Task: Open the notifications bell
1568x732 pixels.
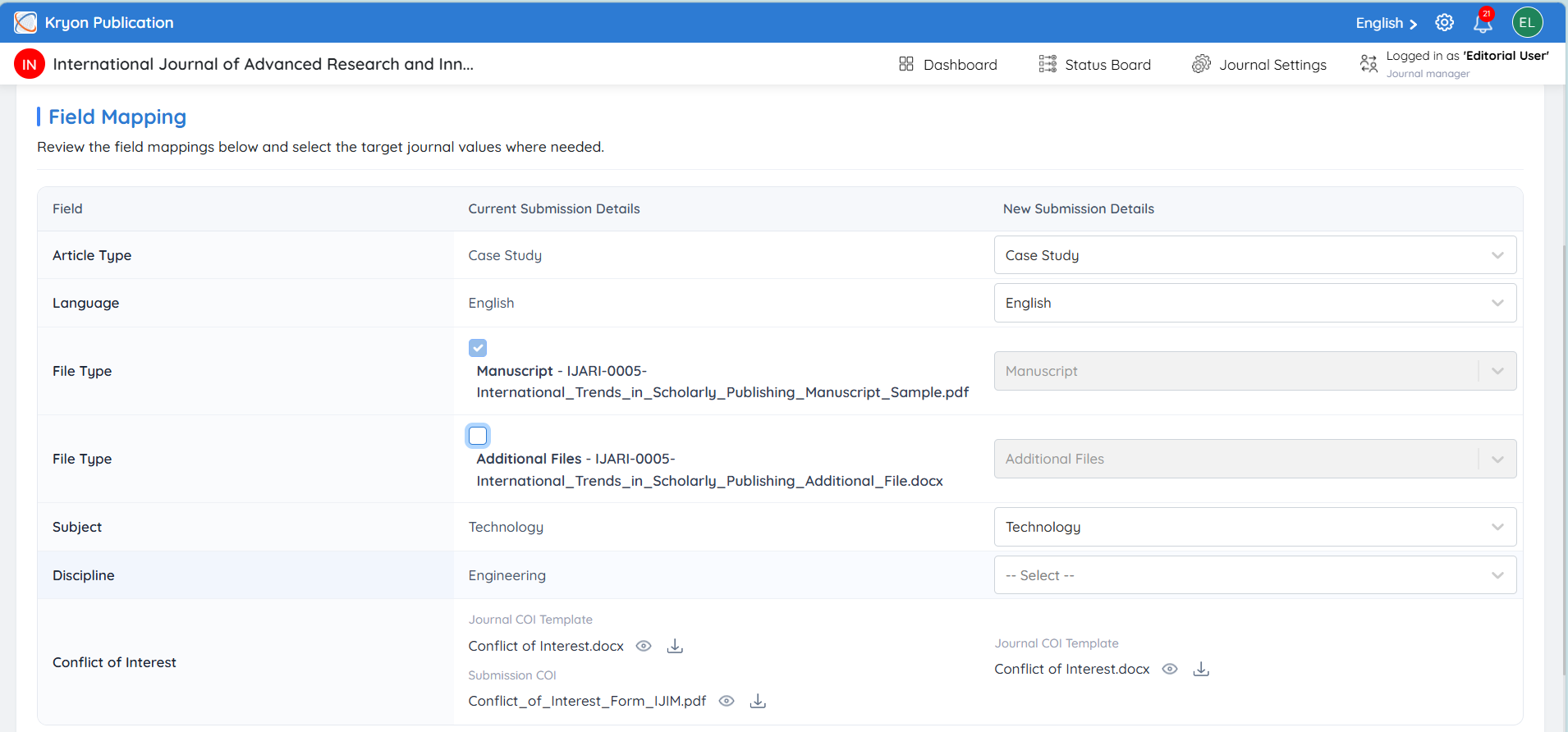Action: 1483,22
